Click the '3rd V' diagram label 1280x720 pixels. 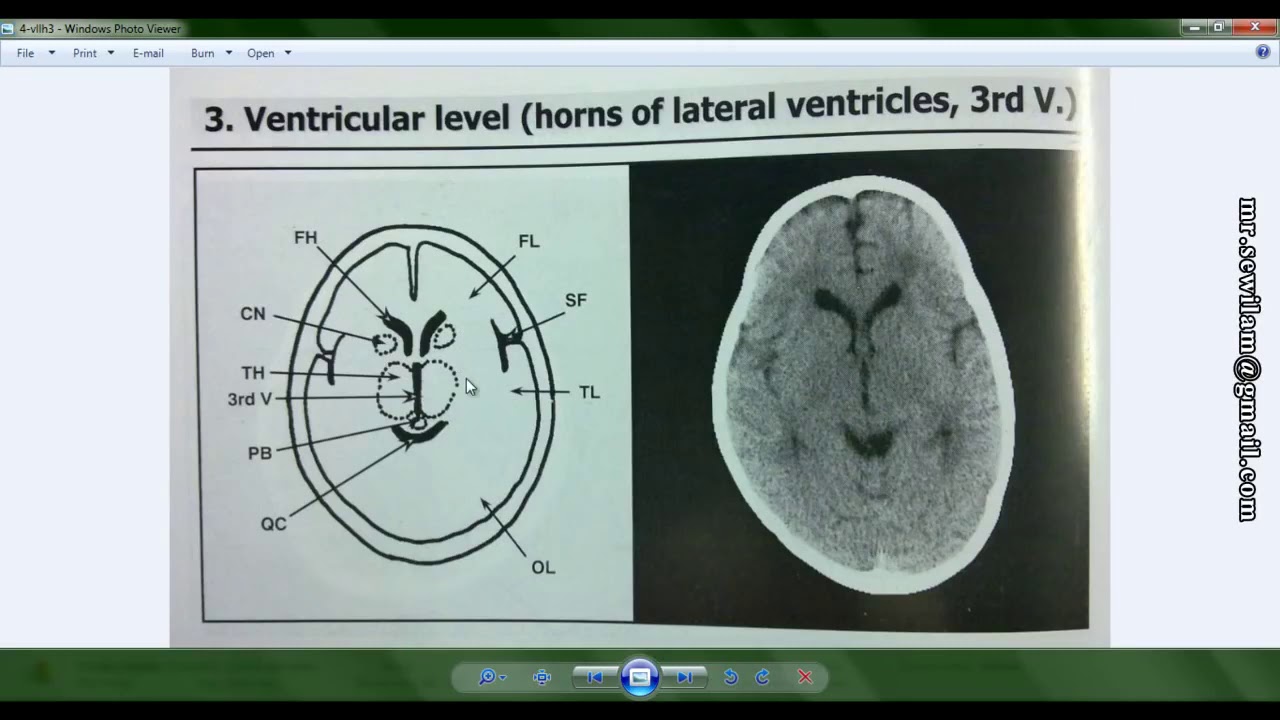[249, 399]
